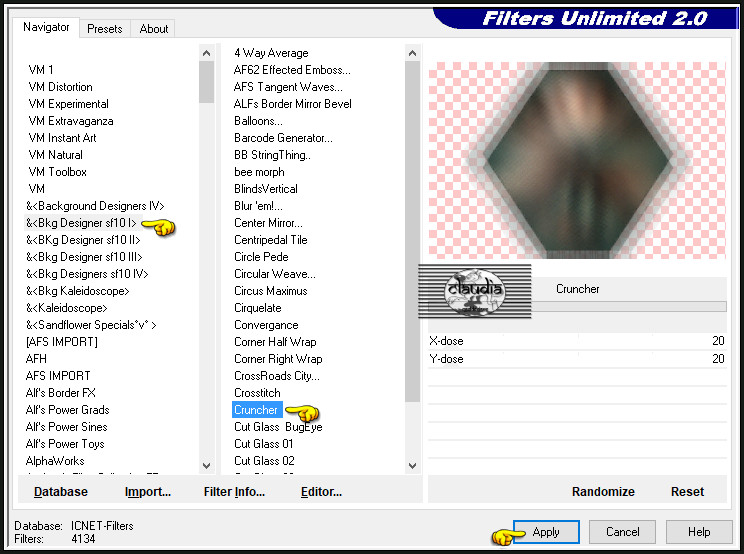The height and width of the screenshot is (554, 744).
Task: Click the Cancel button
Action: [x=623, y=532]
